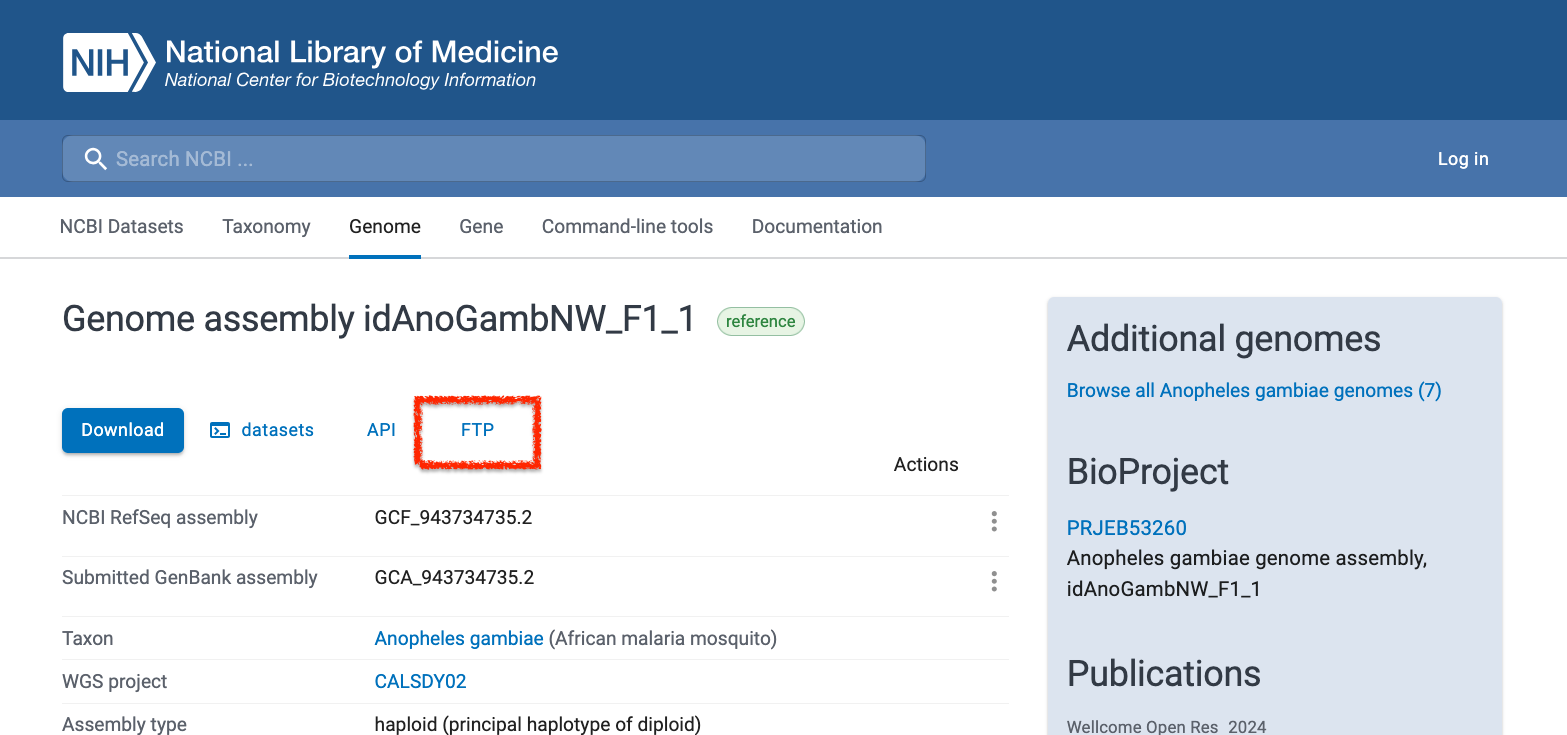The image size is (1567, 735).
Task: Select the Genome tab
Action: 384,226
